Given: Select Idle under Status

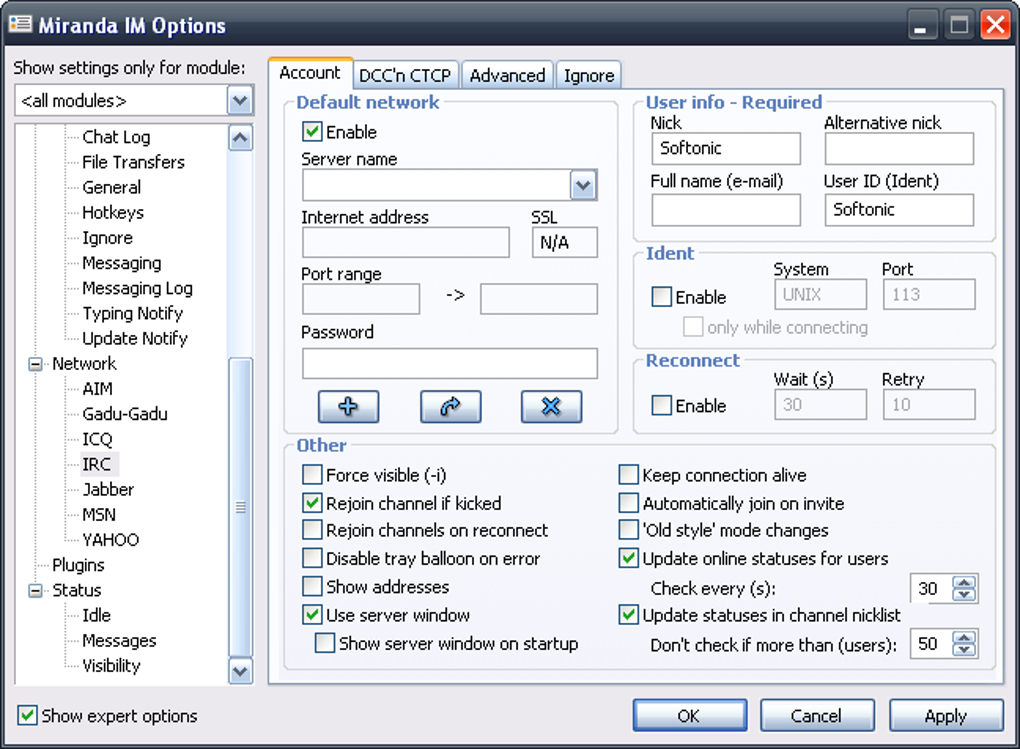Looking at the screenshot, I should click(96, 616).
